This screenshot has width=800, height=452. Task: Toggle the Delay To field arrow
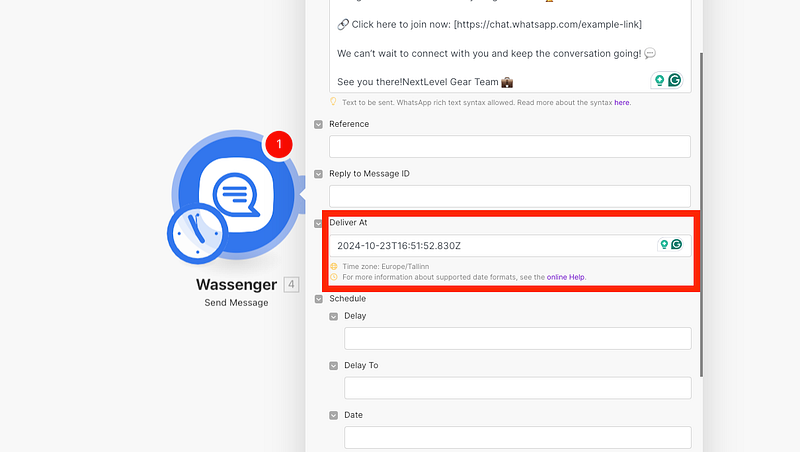[x=334, y=366]
